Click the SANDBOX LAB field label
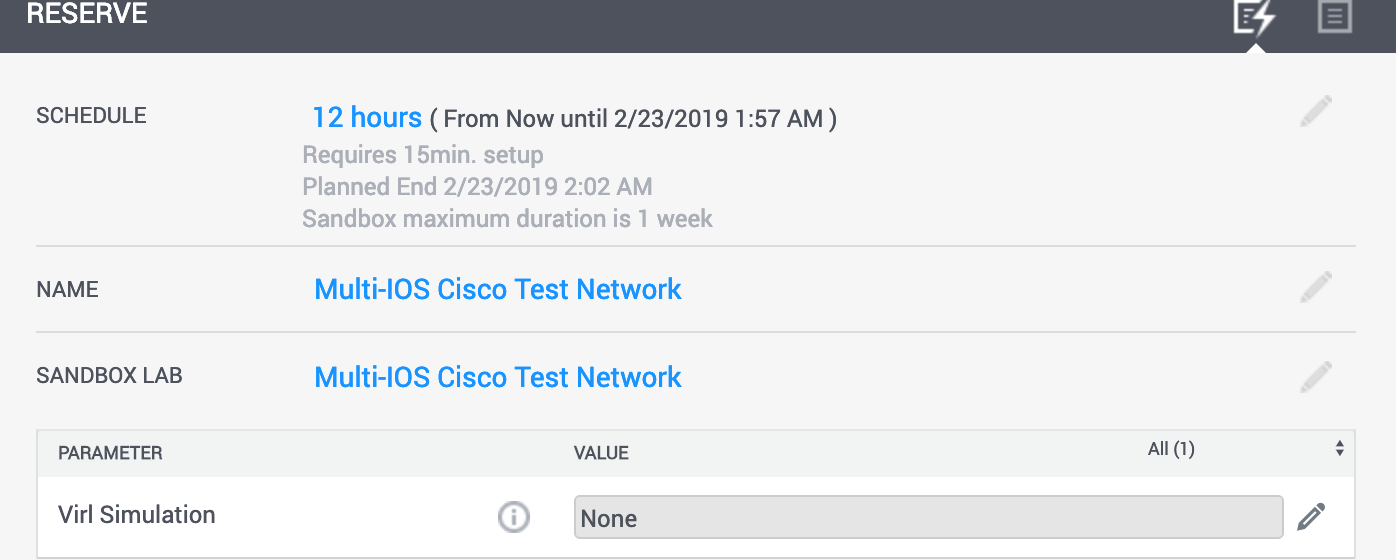Screen dimensions: 1396x560 [109, 377]
